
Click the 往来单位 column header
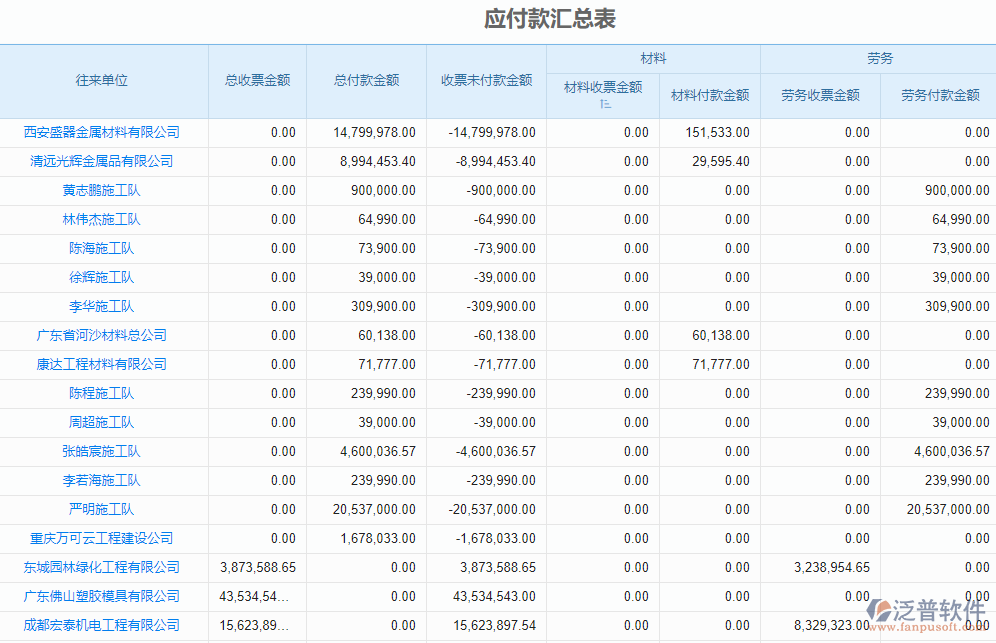coord(104,81)
